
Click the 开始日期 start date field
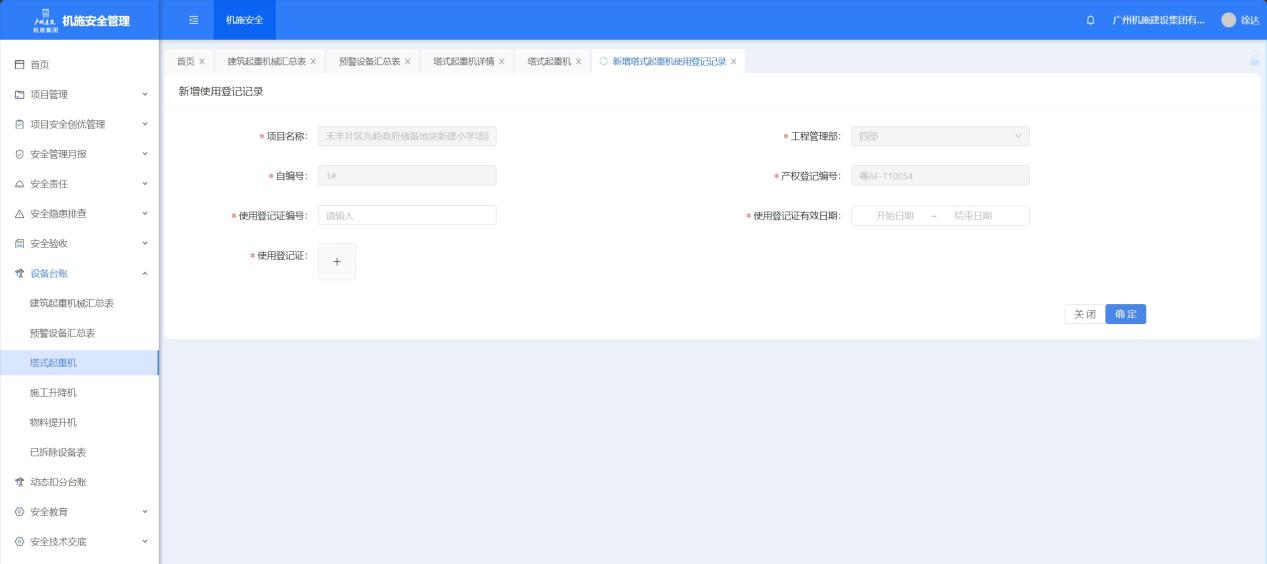click(x=894, y=215)
